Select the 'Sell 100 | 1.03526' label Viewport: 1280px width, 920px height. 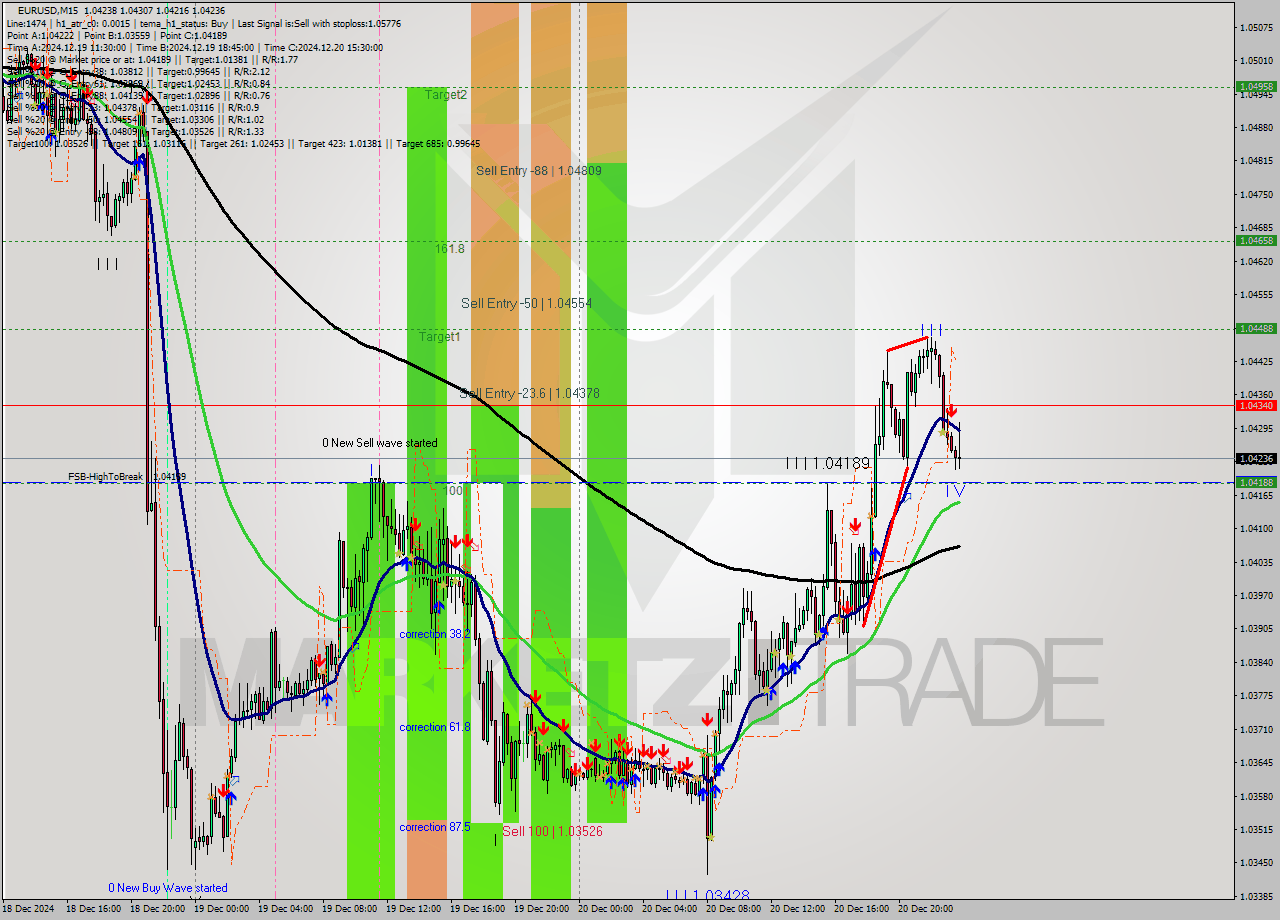[552, 831]
